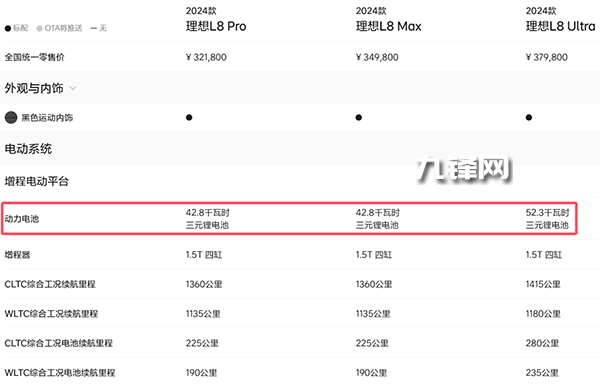The image size is (600, 384).
Task: Click the OTA将推送 legend gray dot
Action: point(39,28)
